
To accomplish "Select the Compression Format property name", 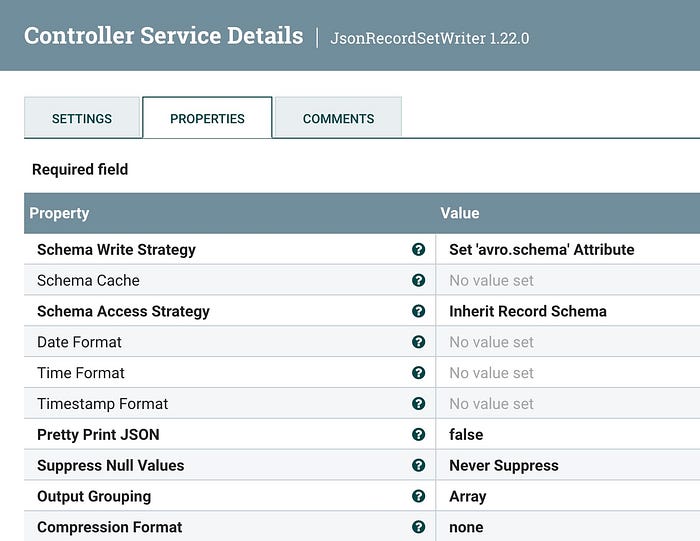I will 110,527.
